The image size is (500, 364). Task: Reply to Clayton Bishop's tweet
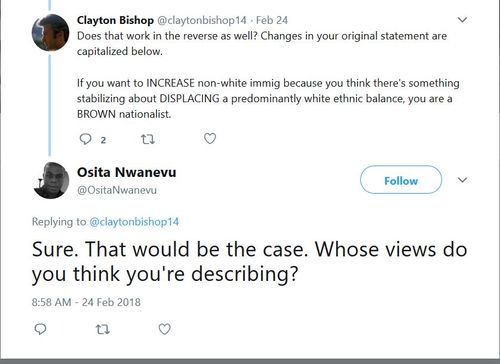pyautogui.click(x=85, y=139)
